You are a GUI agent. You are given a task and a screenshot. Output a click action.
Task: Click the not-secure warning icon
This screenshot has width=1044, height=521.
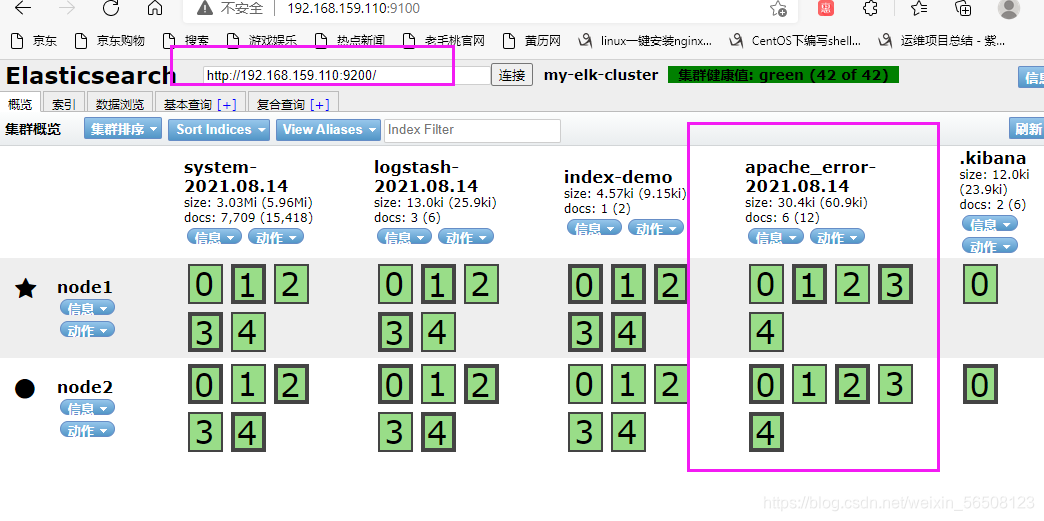(204, 9)
